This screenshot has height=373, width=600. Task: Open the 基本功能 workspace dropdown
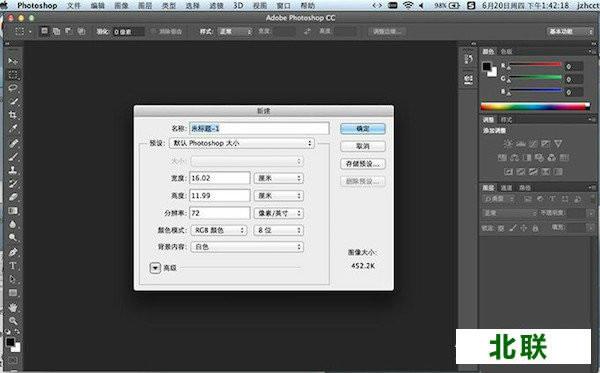pos(570,31)
